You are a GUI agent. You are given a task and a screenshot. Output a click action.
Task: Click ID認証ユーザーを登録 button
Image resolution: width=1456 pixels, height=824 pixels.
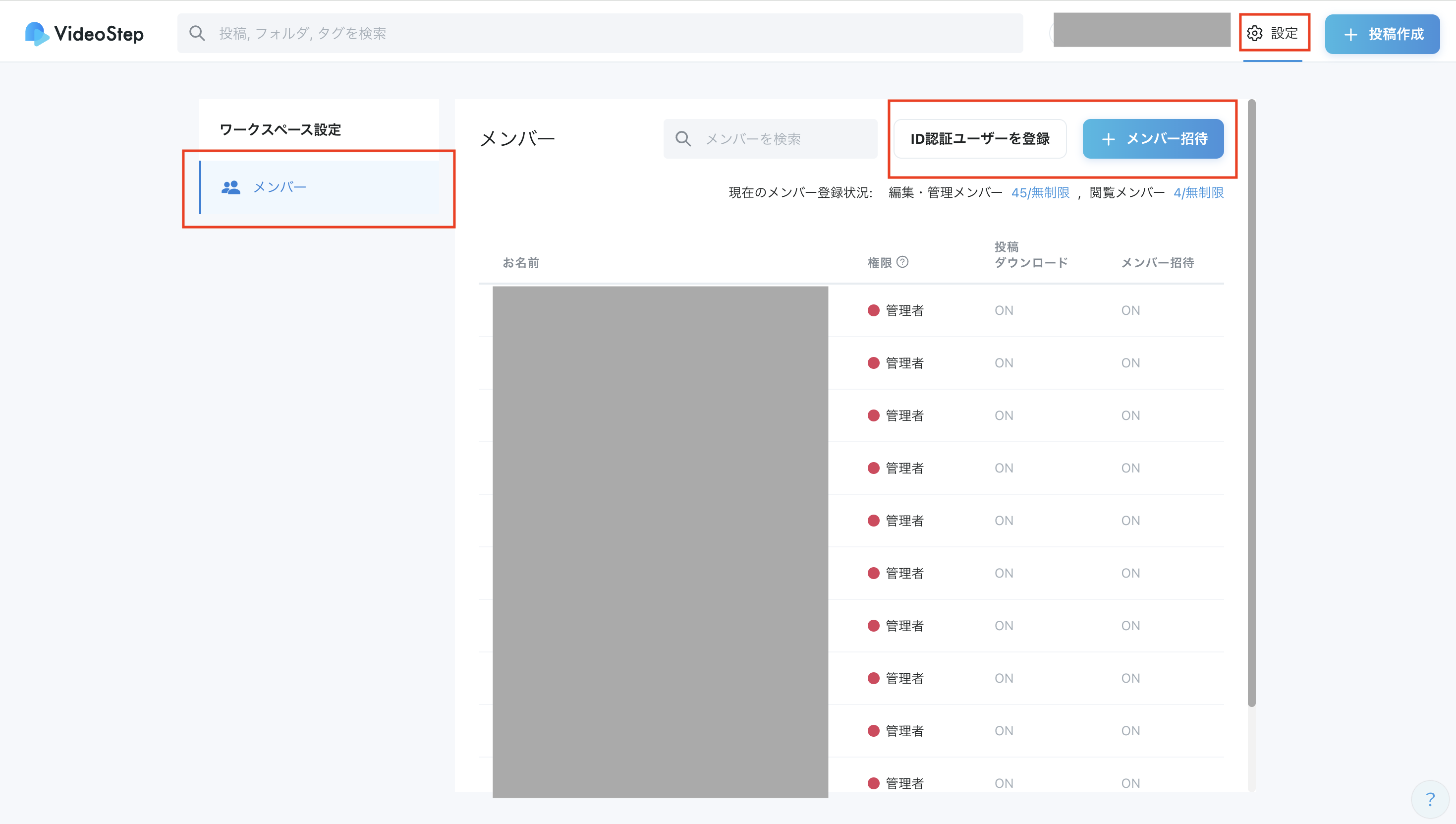point(980,139)
